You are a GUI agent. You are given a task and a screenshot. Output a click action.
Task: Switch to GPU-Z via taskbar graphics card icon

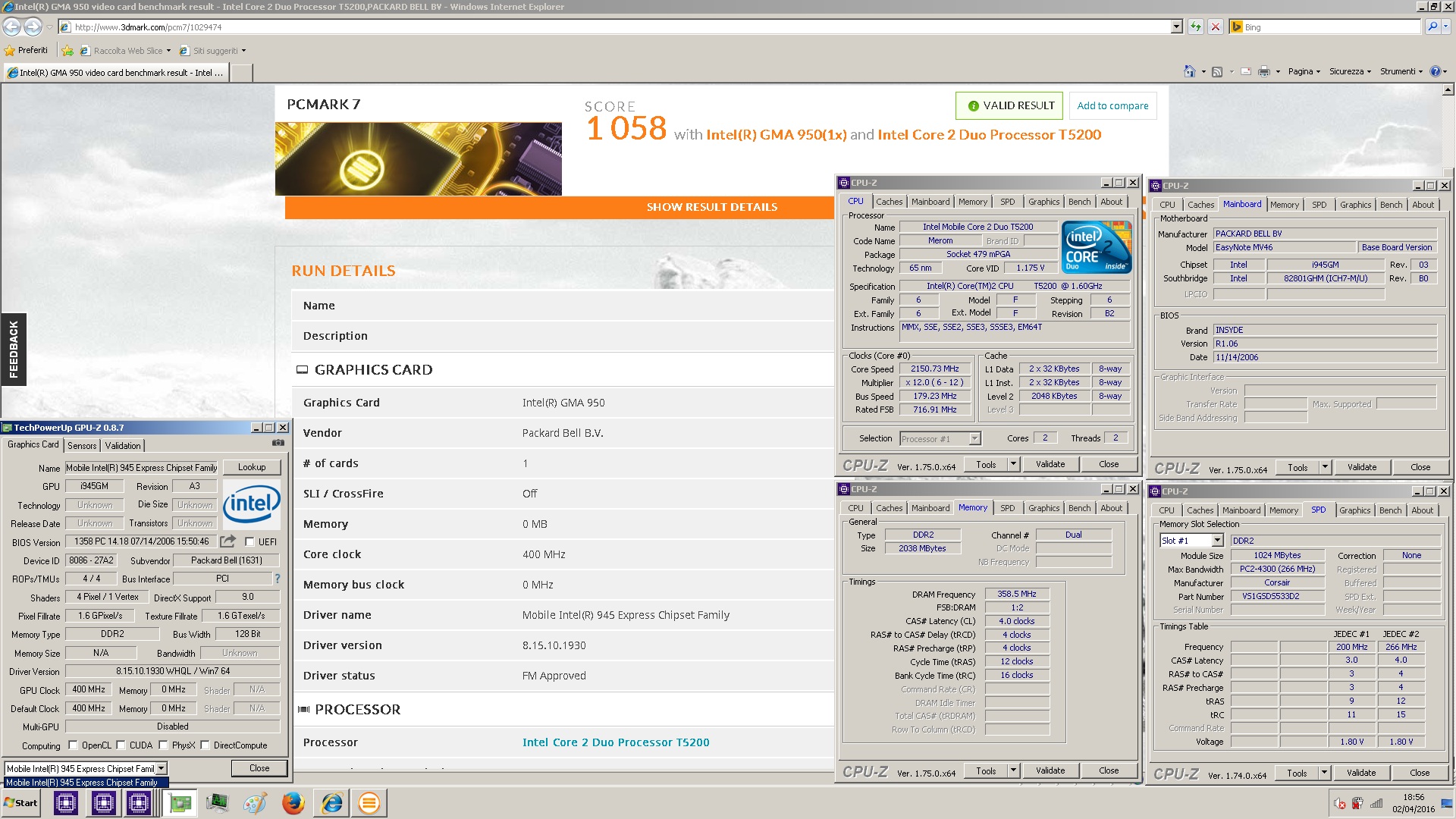(x=180, y=803)
